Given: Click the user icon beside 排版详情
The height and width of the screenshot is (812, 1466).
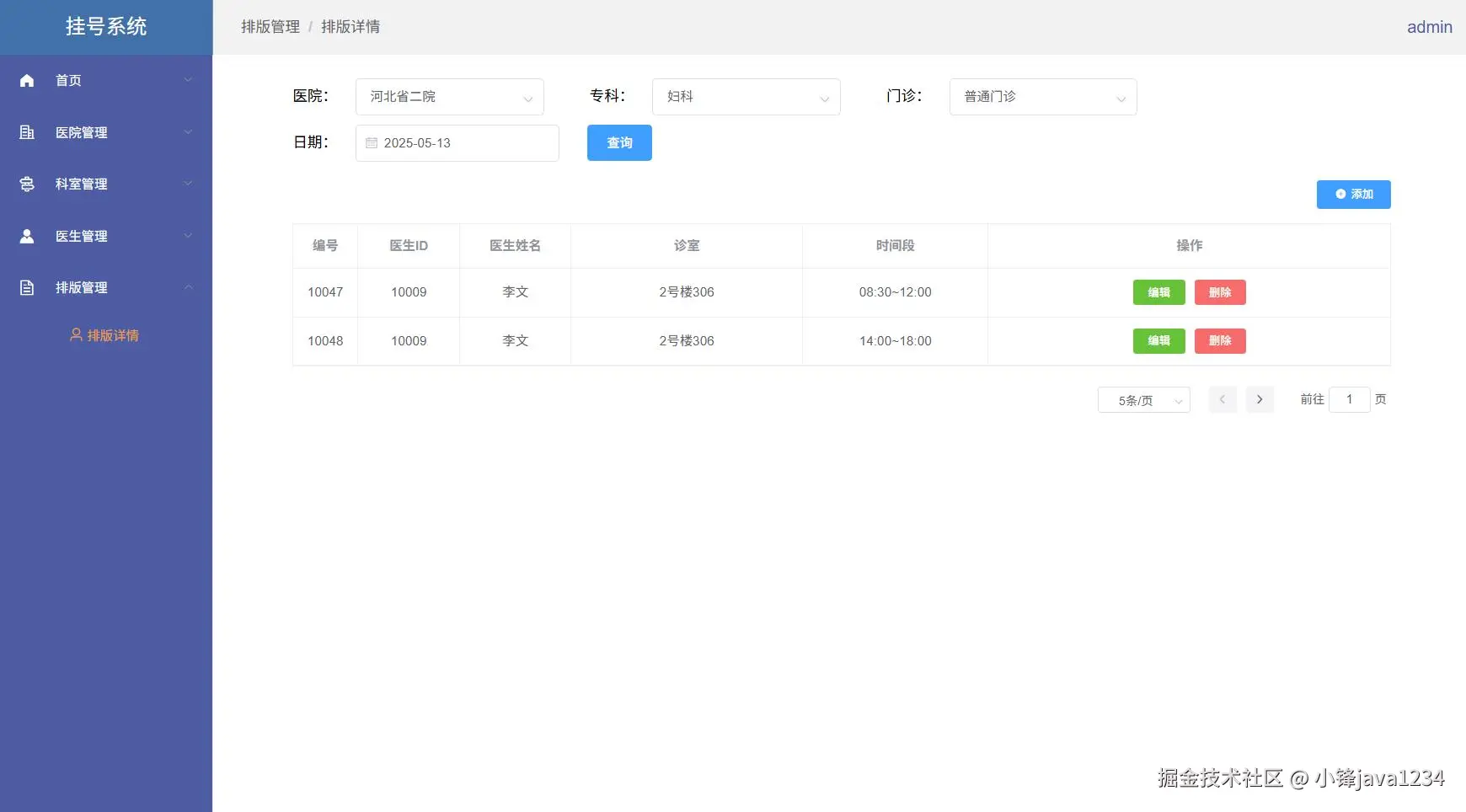Looking at the screenshot, I should (76, 335).
